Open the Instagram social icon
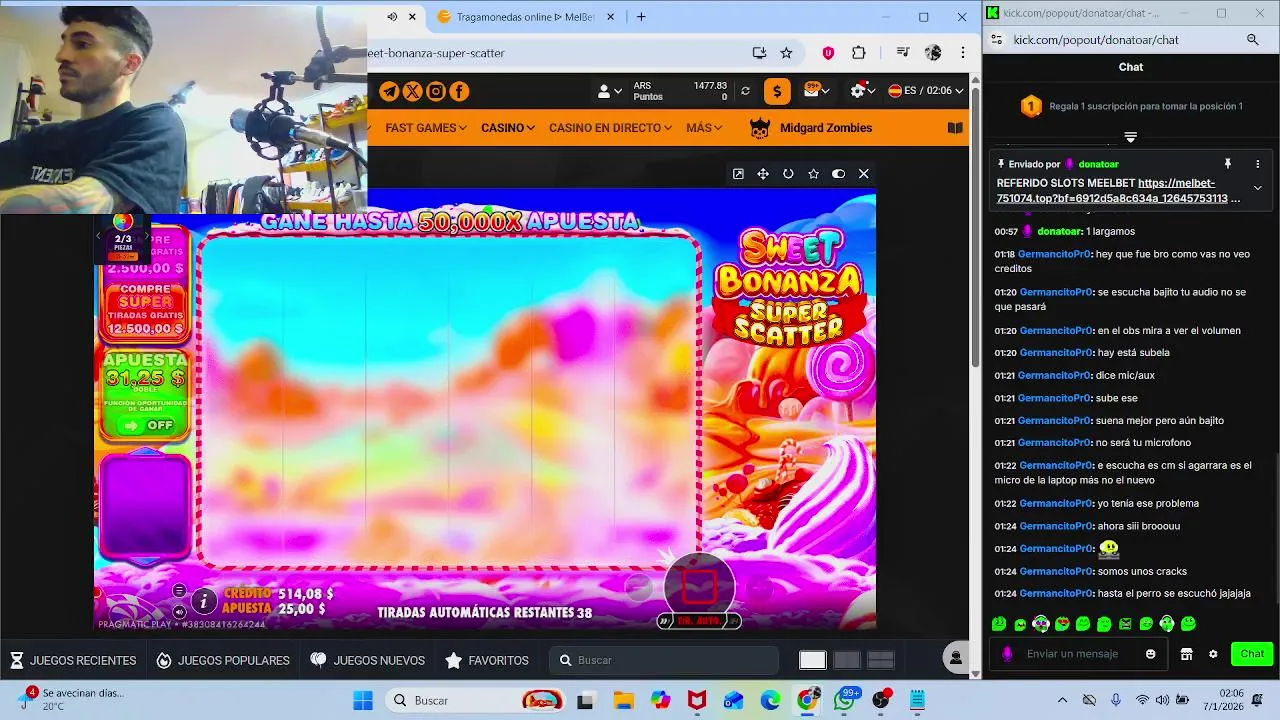This screenshot has height=720, width=1280. click(436, 91)
